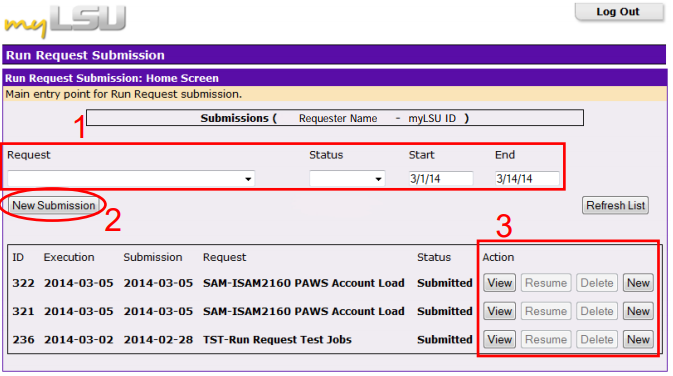Click Resume for submission 321
This screenshot has height=376, width=673.
tap(546, 311)
